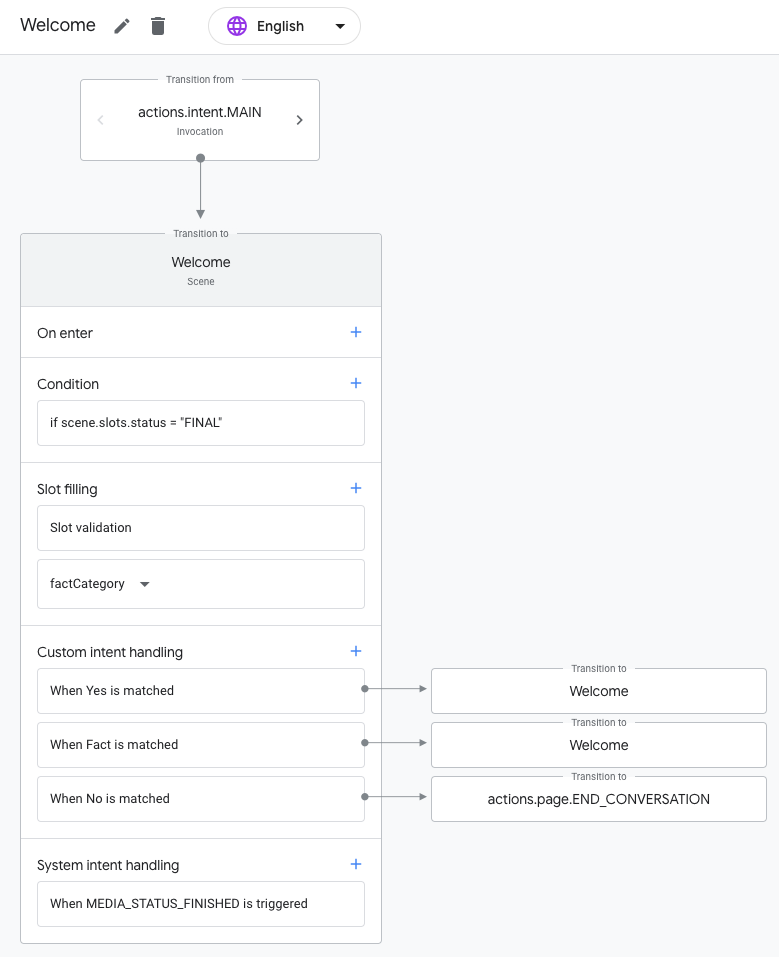Click the pencil edit icon beside Welcome

122,26
